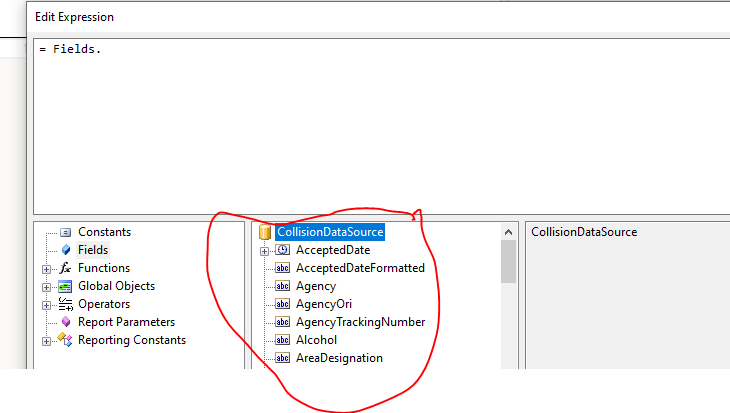Click the fx Functions icon

pyautogui.click(x=65, y=268)
